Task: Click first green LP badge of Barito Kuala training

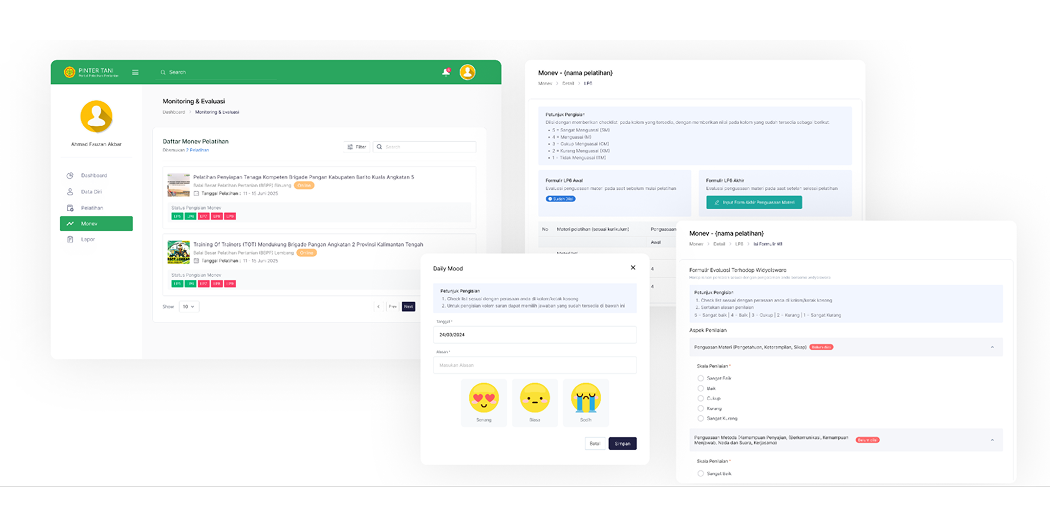Action: (177, 216)
